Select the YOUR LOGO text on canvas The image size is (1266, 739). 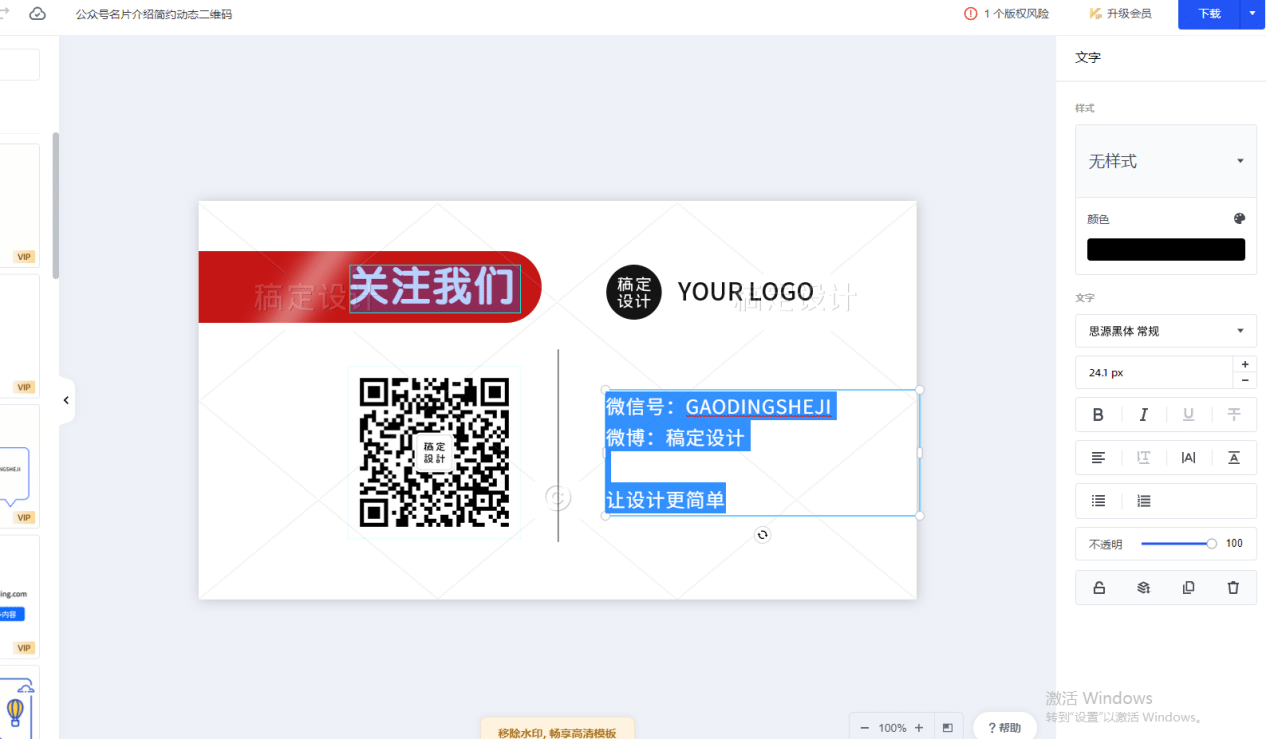pyautogui.click(x=746, y=292)
